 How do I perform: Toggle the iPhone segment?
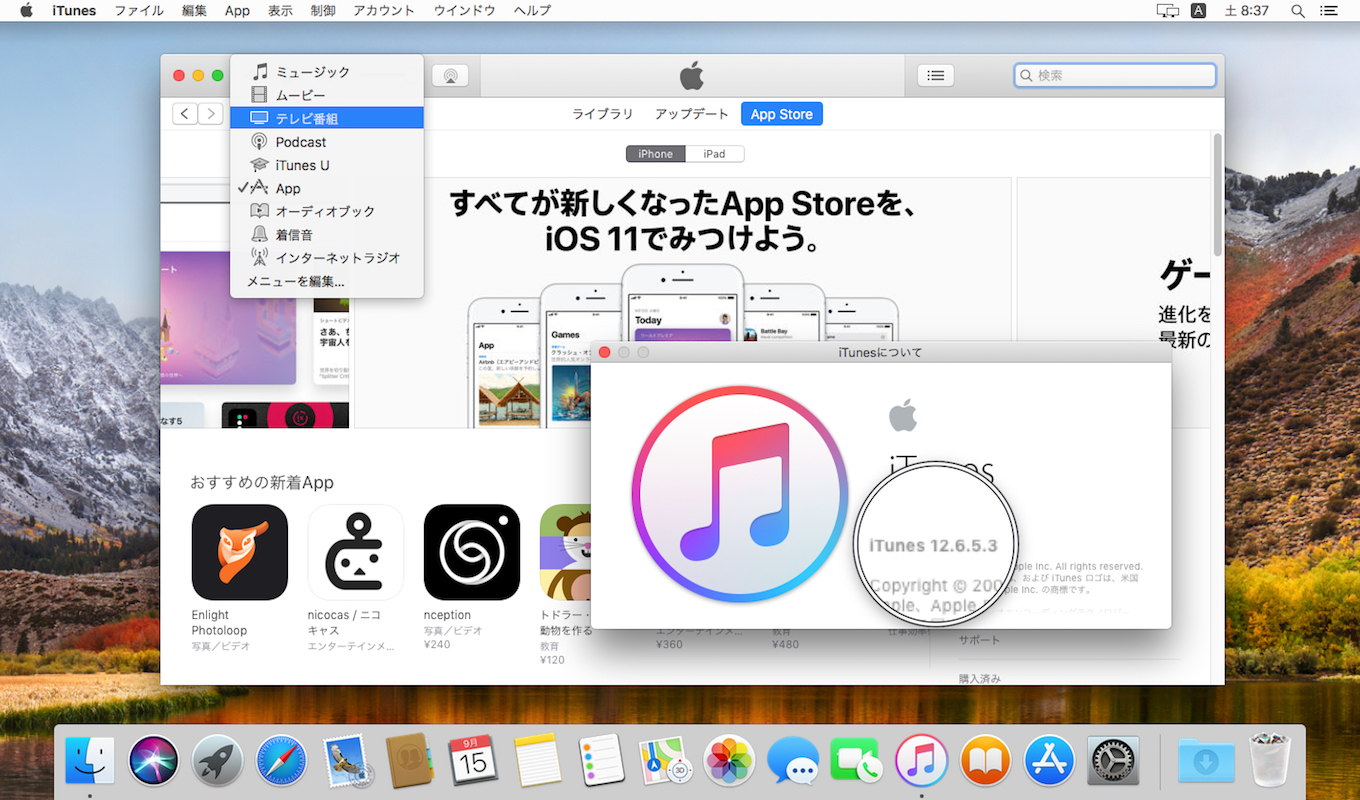tap(656, 154)
